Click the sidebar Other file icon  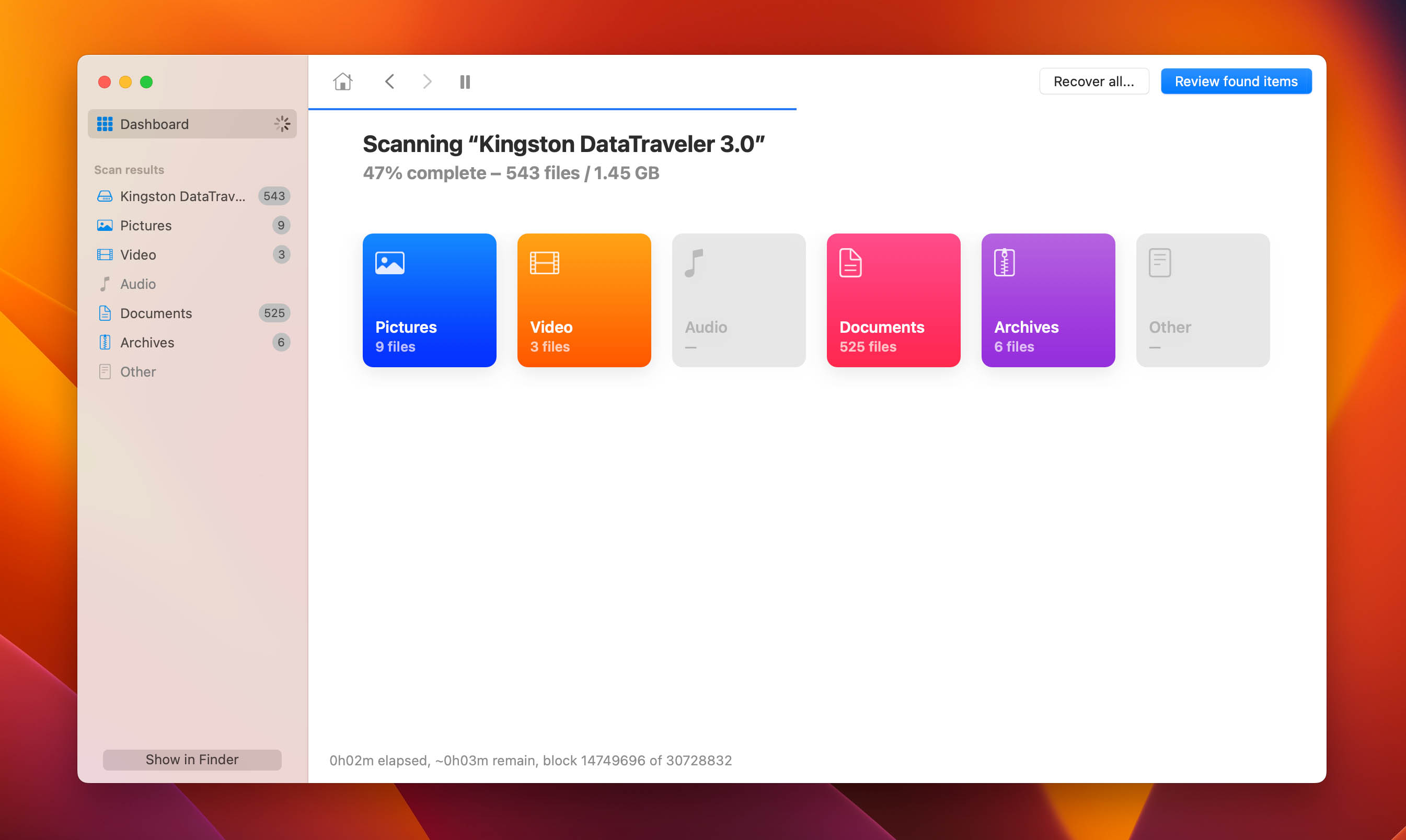pyautogui.click(x=105, y=372)
